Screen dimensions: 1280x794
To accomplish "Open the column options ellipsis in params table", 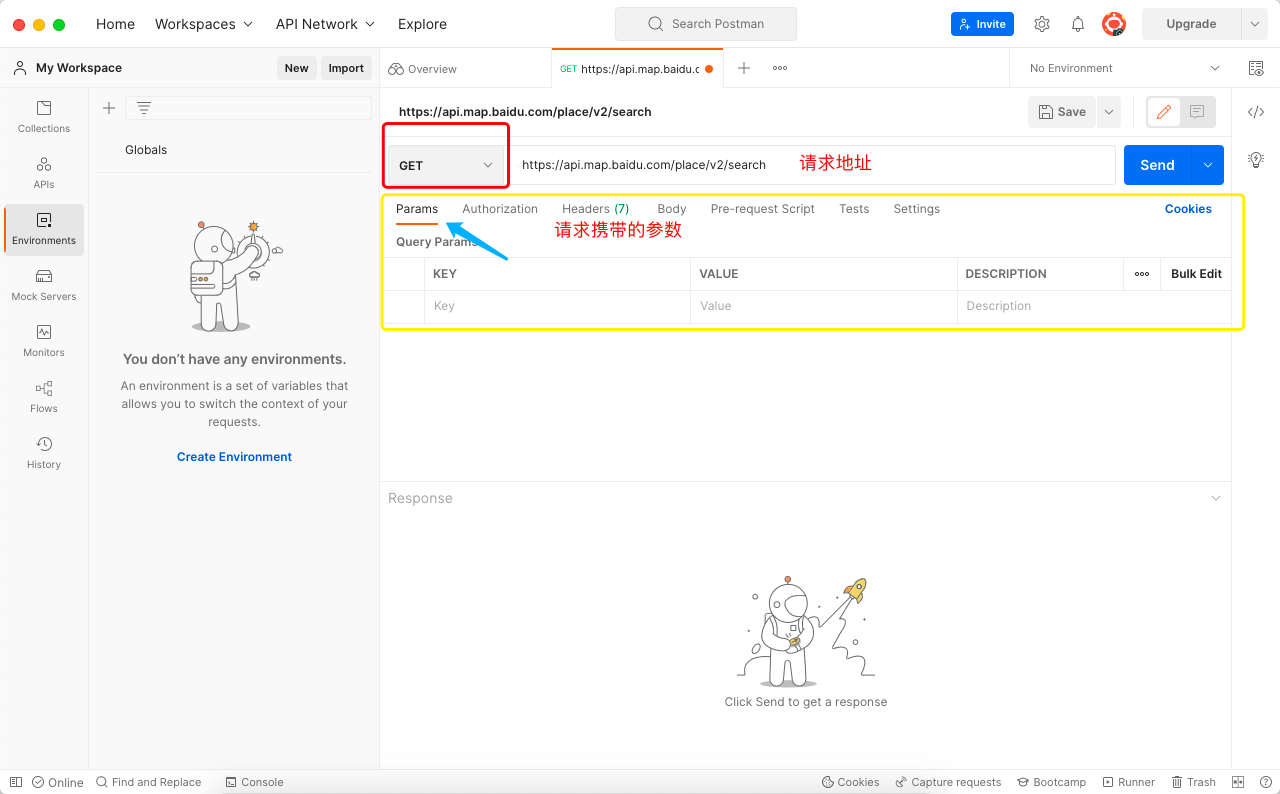I will [x=1142, y=274].
